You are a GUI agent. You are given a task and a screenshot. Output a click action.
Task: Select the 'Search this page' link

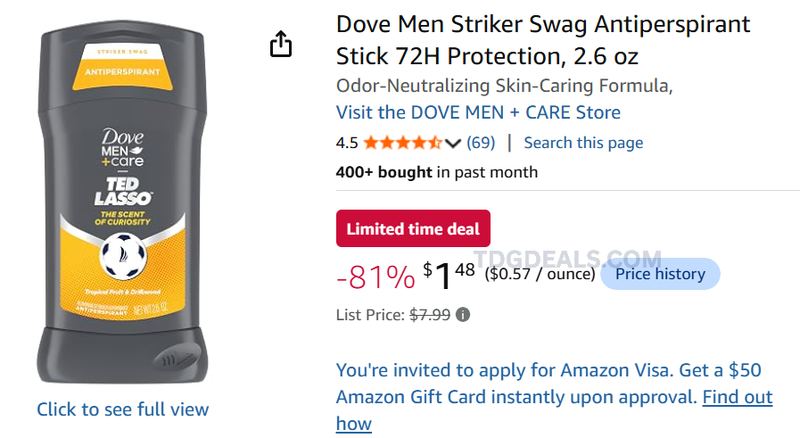pos(583,142)
